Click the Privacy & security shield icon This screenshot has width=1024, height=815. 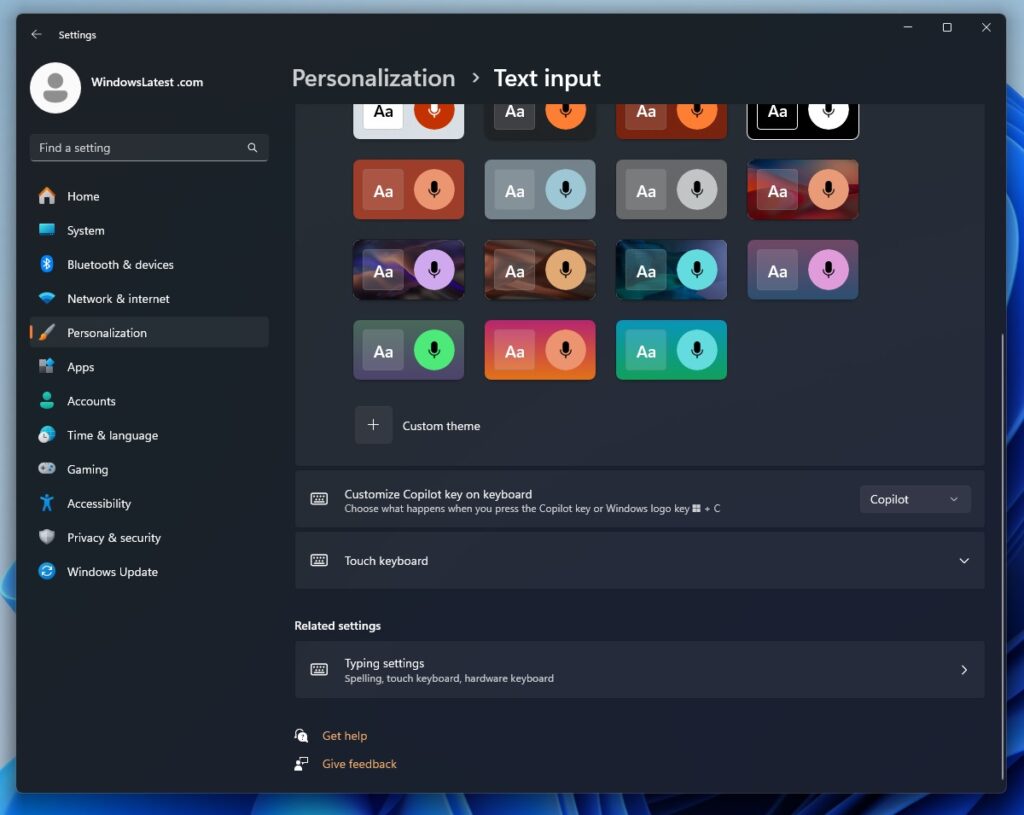click(x=47, y=537)
